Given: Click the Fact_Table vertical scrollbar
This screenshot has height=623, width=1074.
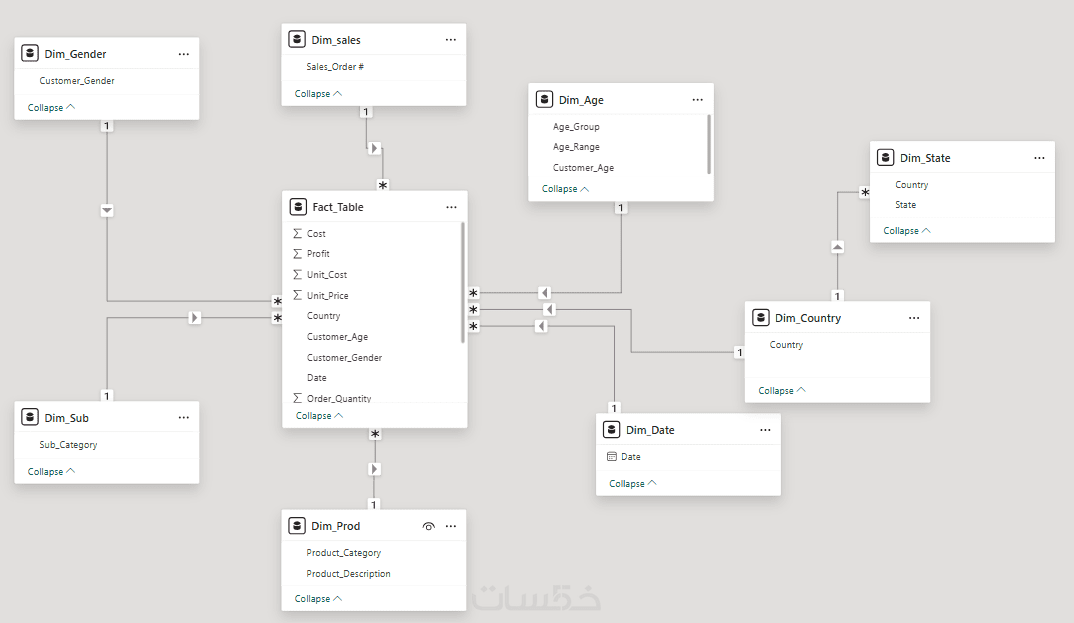Looking at the screenshot, I should [462, 282].
